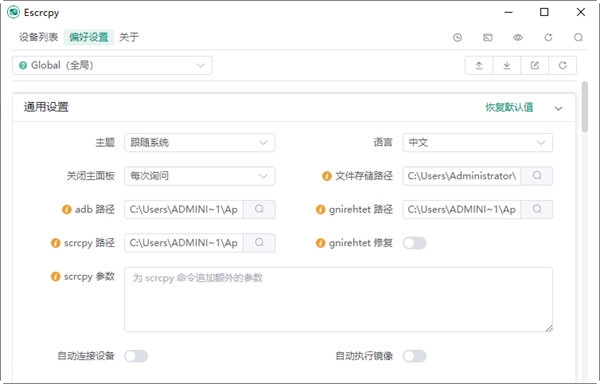Browse for scrcpy 路径 using search button
Image resolution: width=600 pixels, height=384 pixels.
tap(259, 243)
